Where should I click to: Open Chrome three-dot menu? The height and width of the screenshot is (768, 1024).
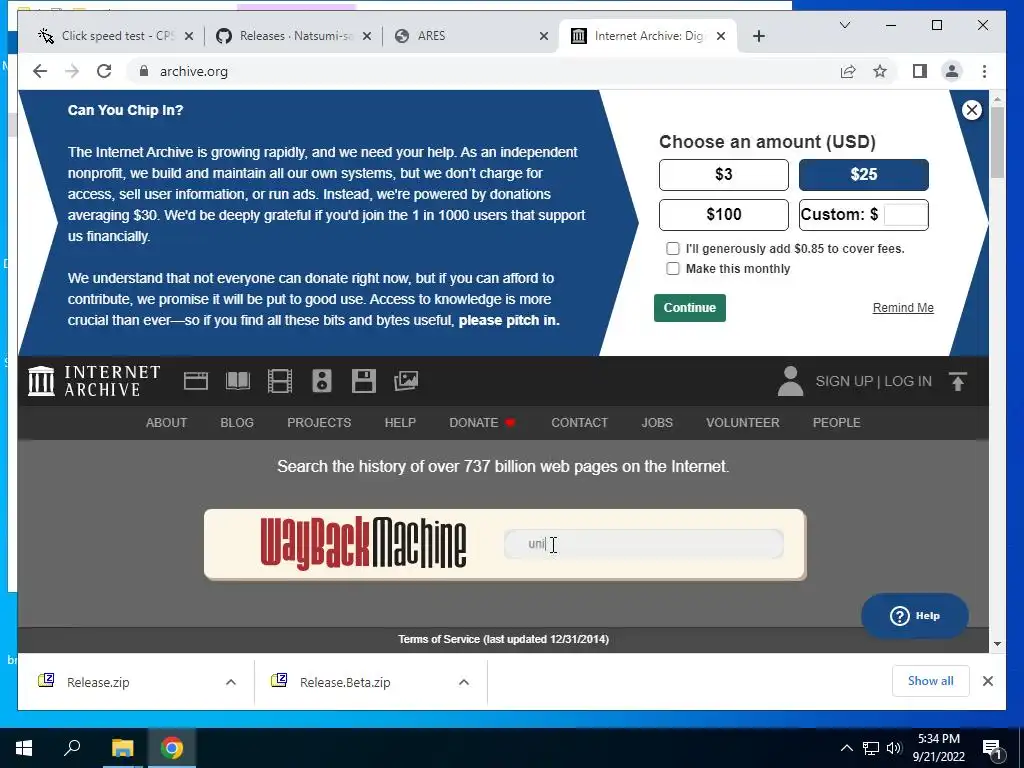coord(984,71)
